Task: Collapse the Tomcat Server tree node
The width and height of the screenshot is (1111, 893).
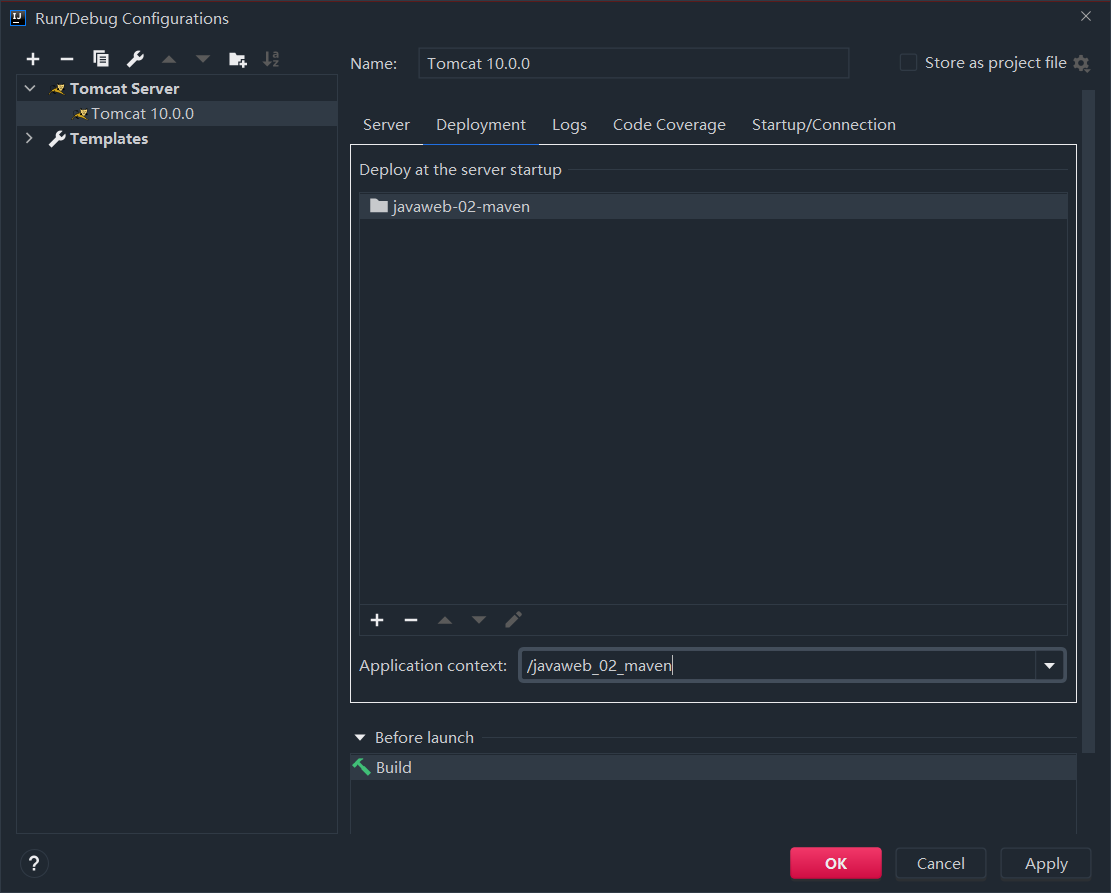Action: 30,89
